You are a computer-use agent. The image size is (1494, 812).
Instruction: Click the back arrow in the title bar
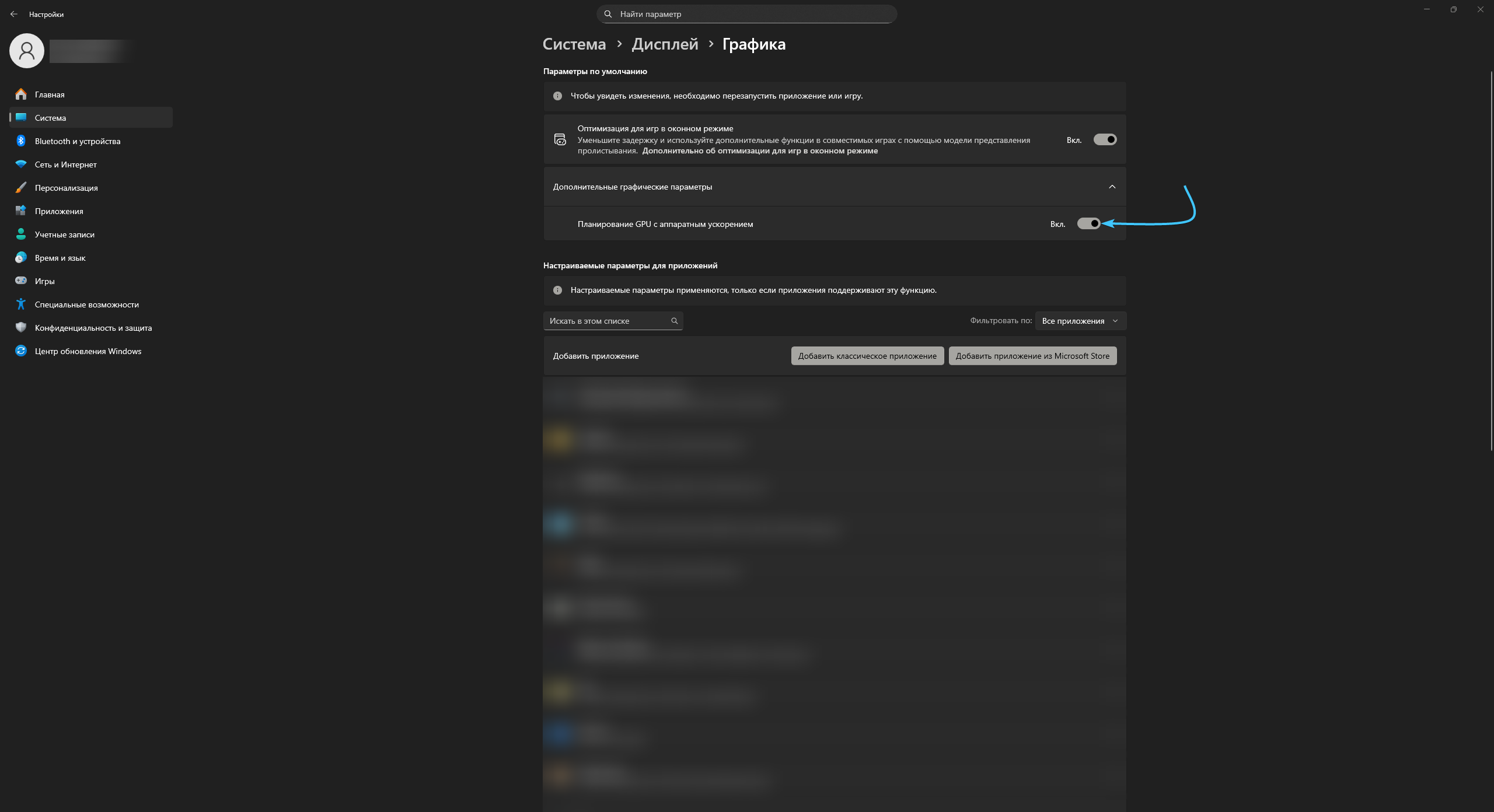(x=14, y=14)
